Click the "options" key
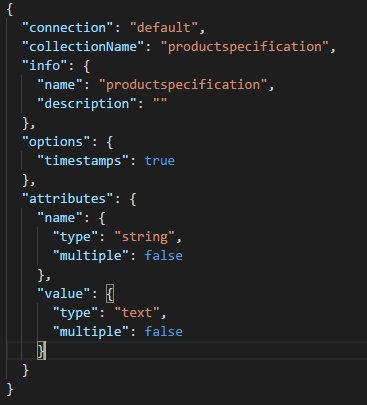This screenshot has height=405, width=367. tap(56, 142)
